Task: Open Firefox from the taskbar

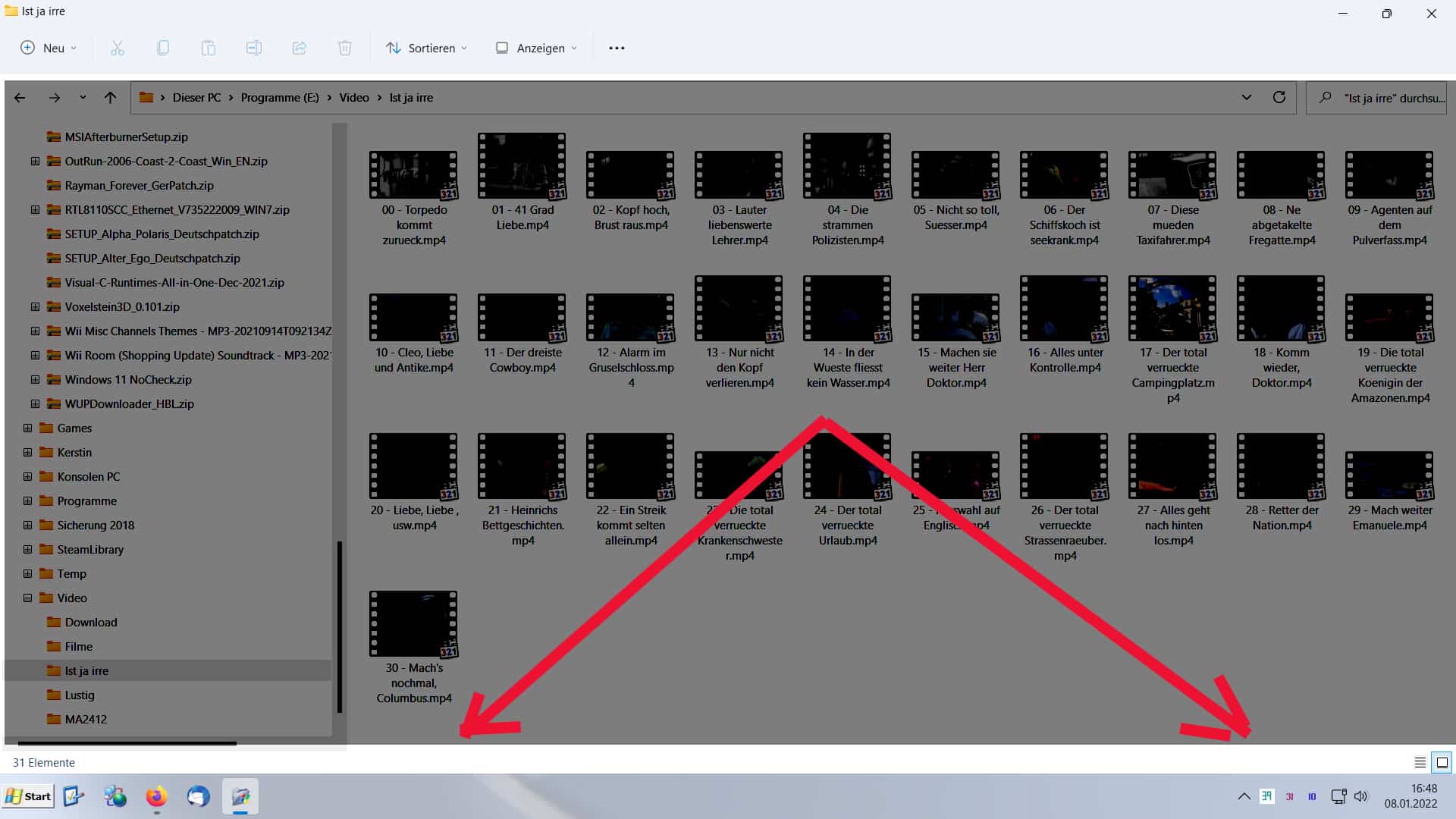Action: click(157, 796)
